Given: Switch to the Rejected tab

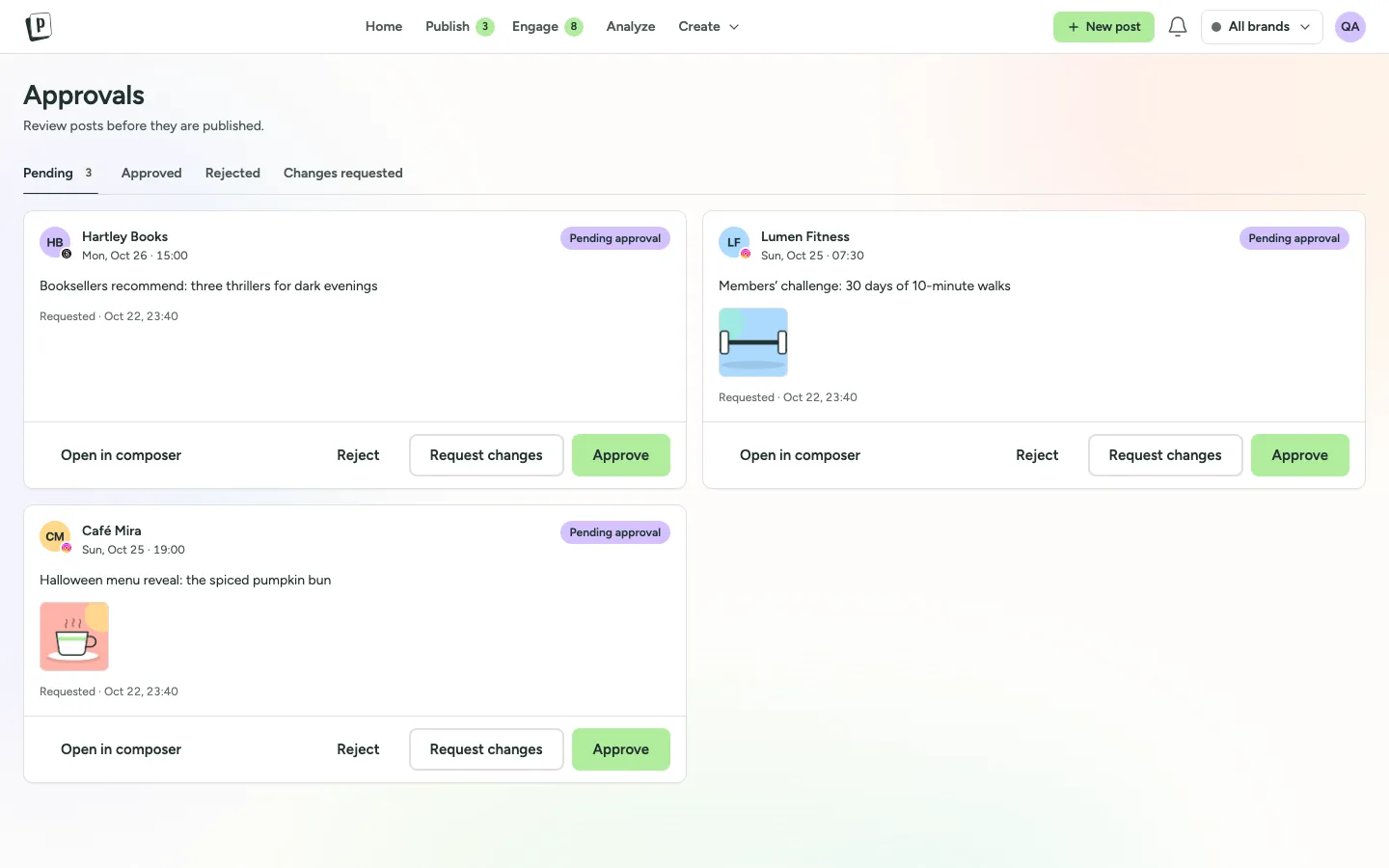Looking at the screenshot, I should click(232, 174).
